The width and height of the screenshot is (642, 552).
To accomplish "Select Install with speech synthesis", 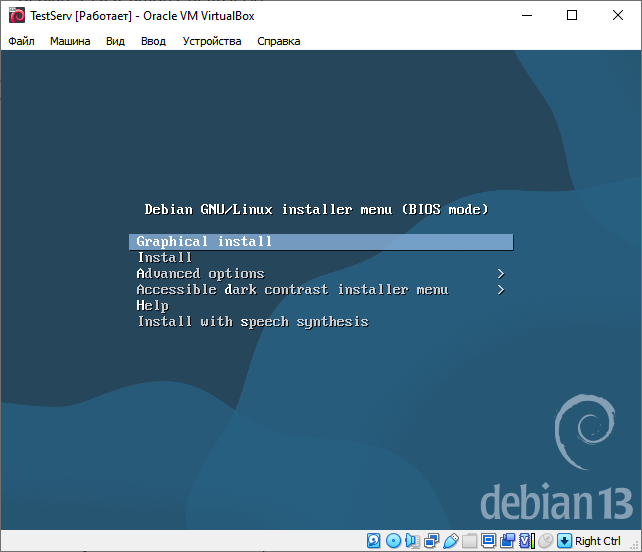I will [321, 321].
